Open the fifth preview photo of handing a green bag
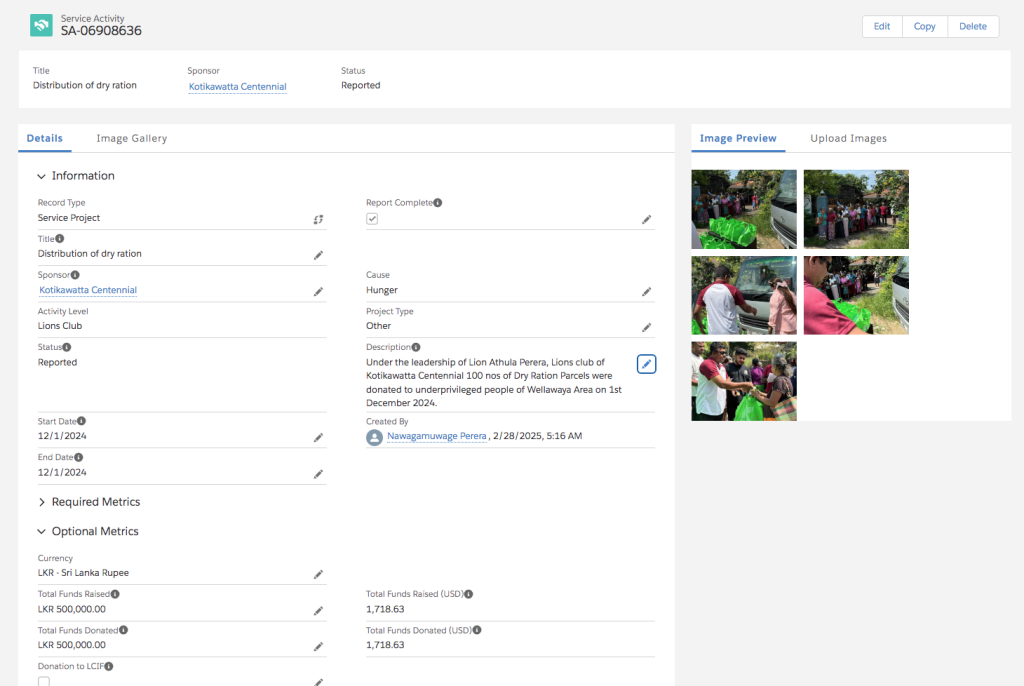Image resolution: width=1024 pixels, height=686 pixels. point(744,381)
